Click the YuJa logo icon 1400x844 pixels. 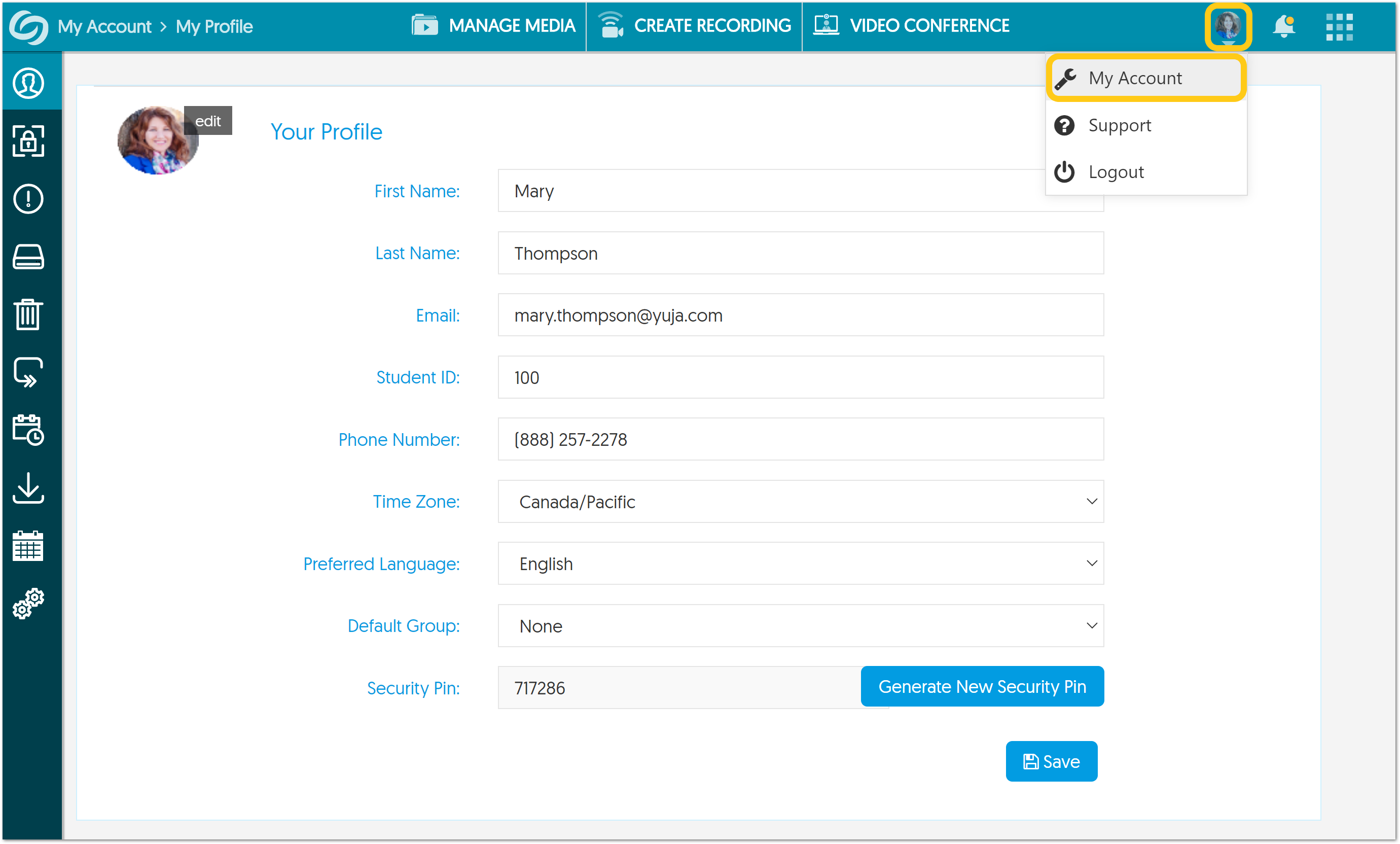tap(28, 27)
